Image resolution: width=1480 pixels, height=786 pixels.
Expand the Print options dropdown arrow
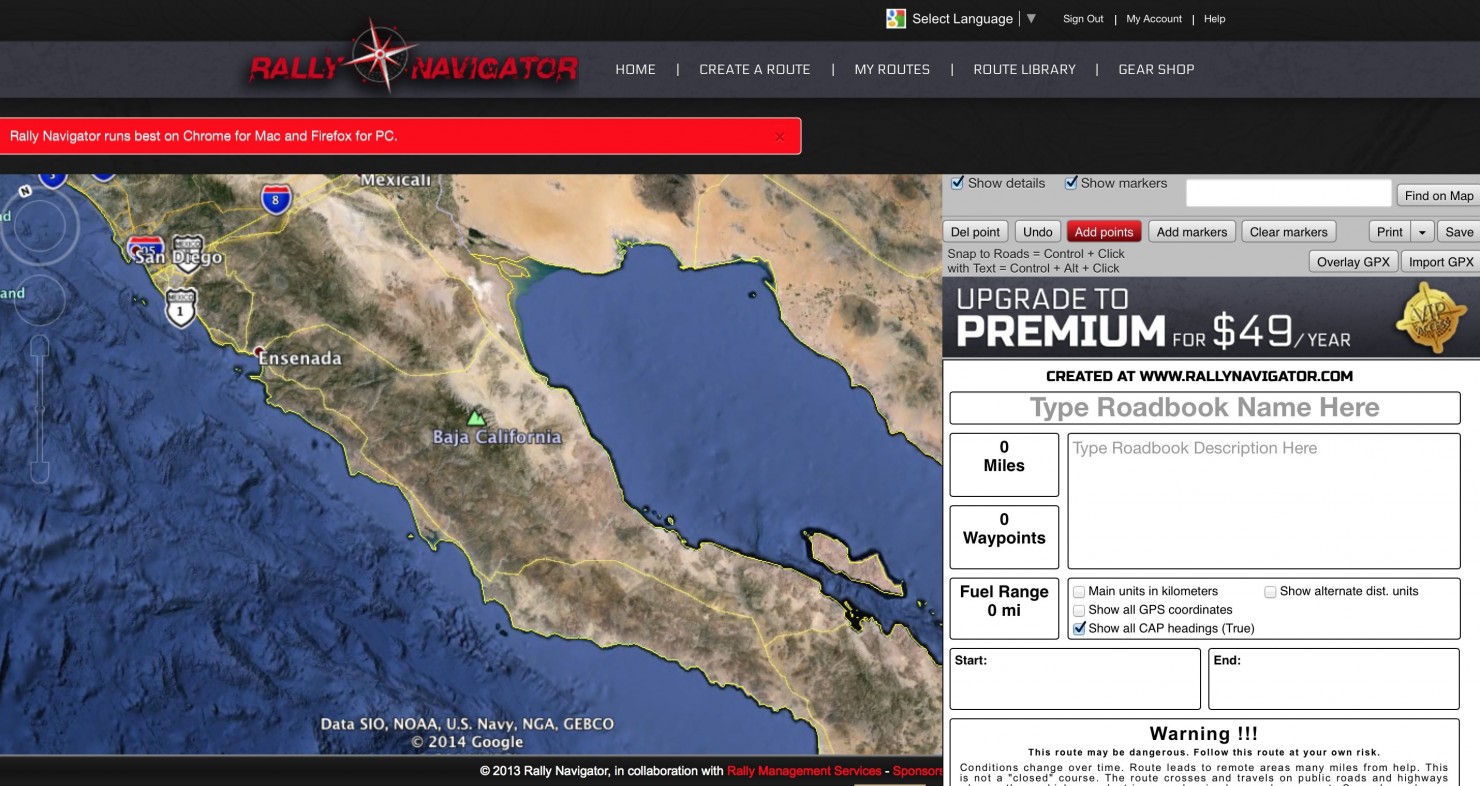(1422, 232)
